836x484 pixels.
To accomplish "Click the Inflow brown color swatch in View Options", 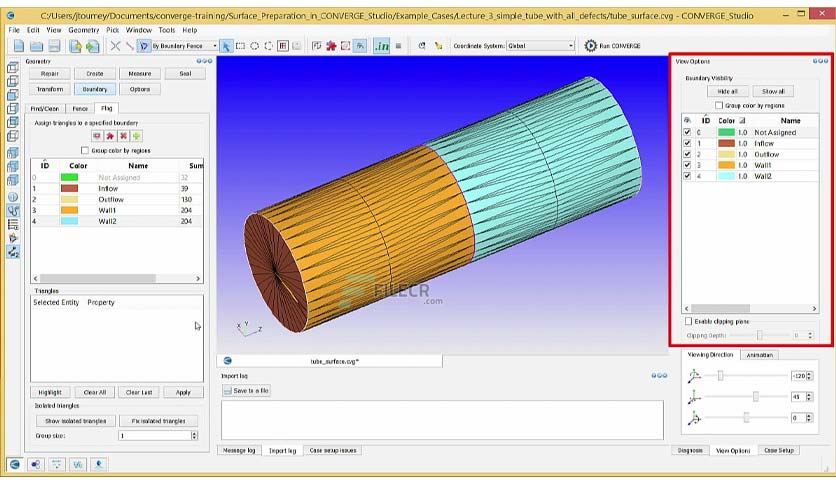I will pyautogui.click(x=726, y=143).
